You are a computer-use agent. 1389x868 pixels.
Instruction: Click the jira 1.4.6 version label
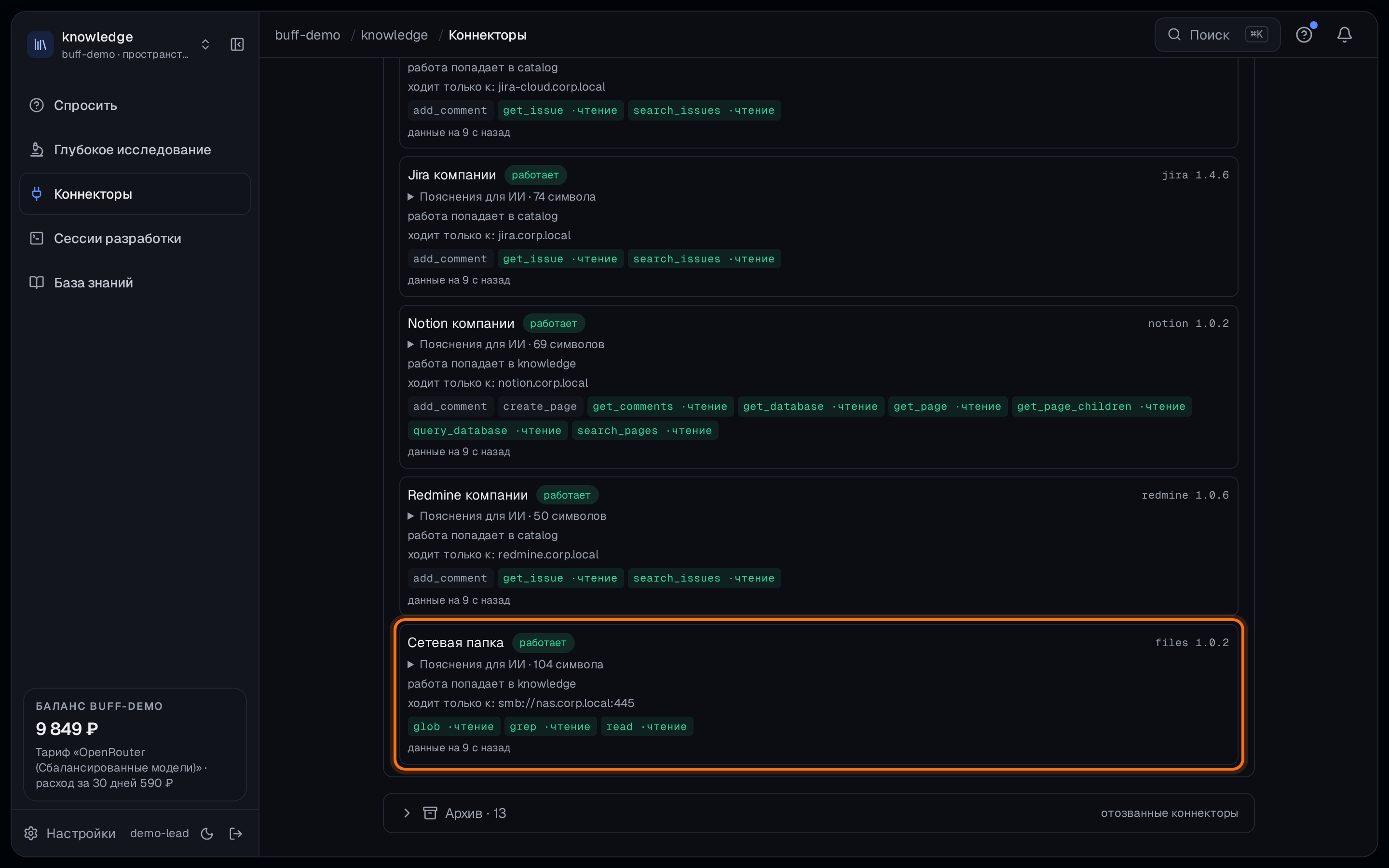1196,175
